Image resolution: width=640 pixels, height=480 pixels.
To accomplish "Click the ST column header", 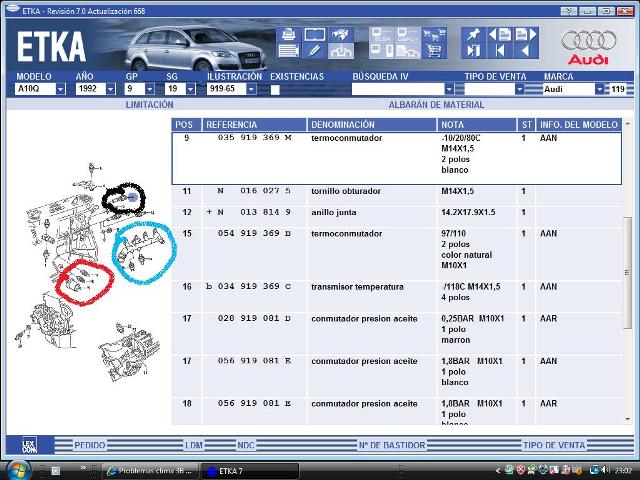I will pyautogui.click(x=527, y=124).
